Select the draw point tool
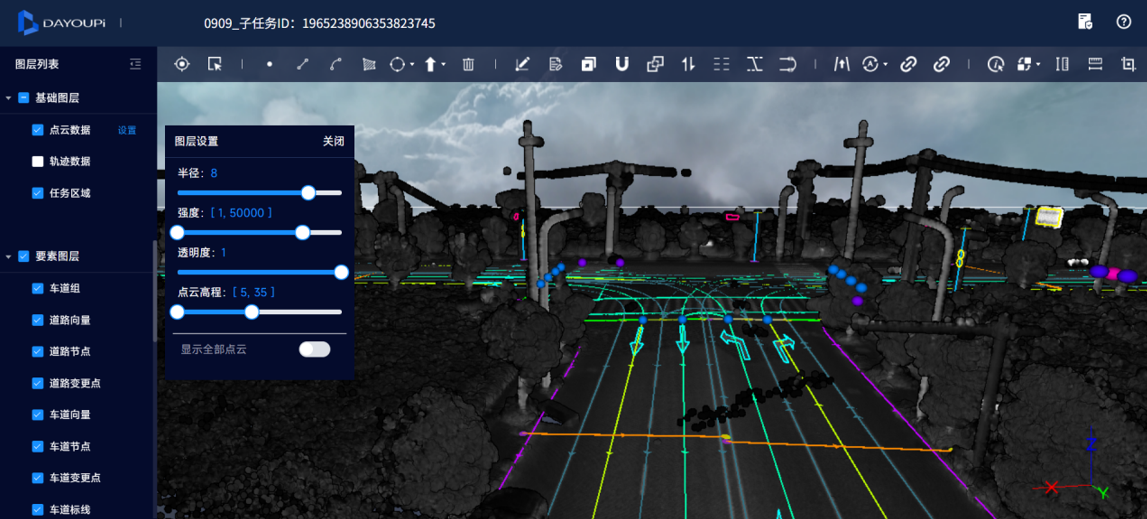1147x519 pixels. [x=269, y=64]
